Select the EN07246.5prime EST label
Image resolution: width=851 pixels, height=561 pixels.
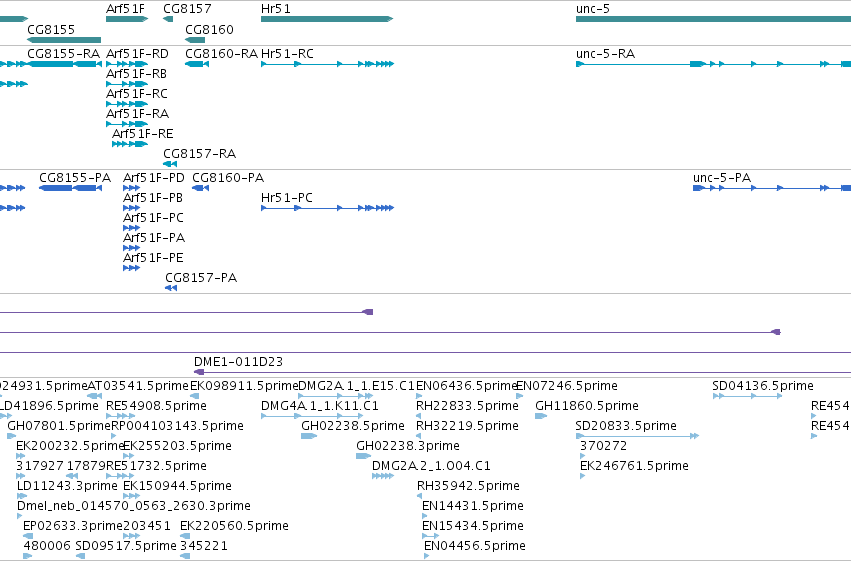(567, 386)
